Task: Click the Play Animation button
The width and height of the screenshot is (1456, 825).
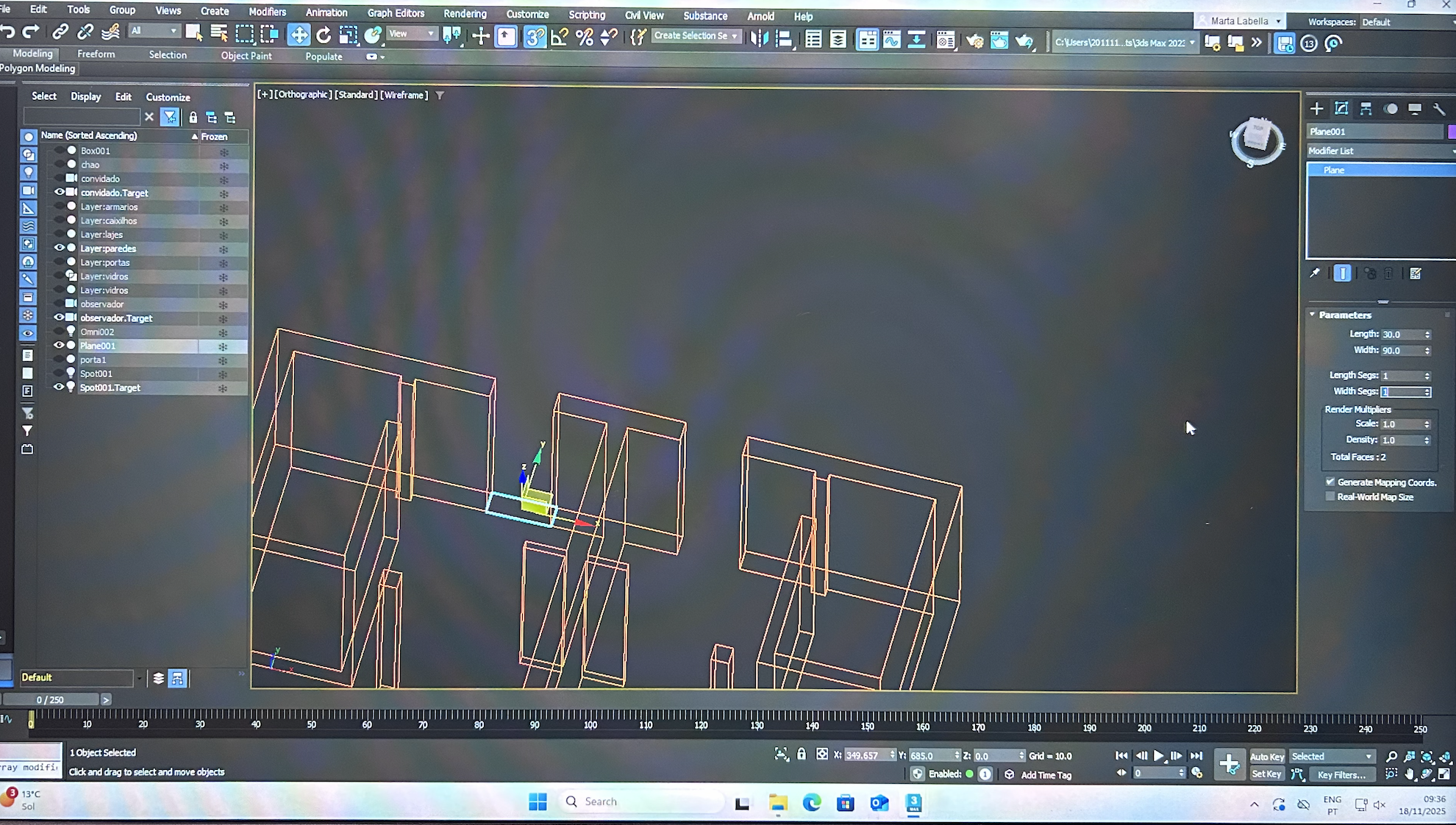Action: pos(1159,756)
